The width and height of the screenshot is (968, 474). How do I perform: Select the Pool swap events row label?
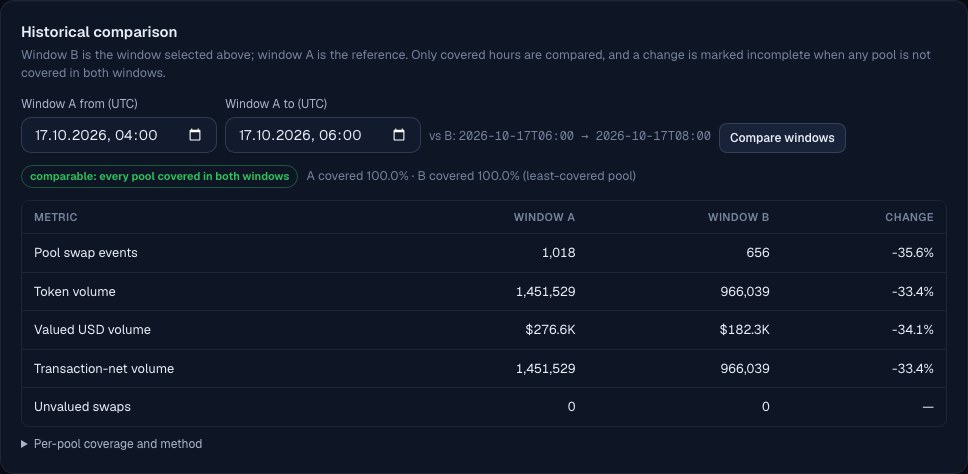(86, 253)
